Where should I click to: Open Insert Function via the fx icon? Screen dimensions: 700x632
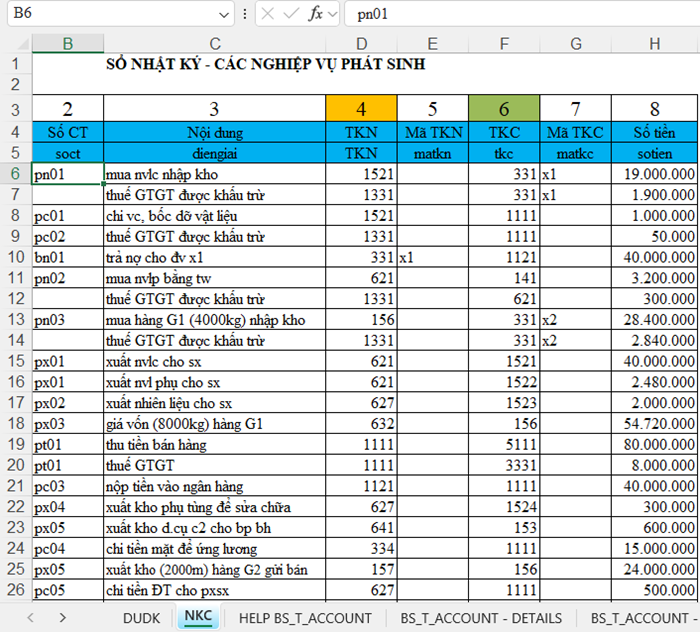coord(316,15)
